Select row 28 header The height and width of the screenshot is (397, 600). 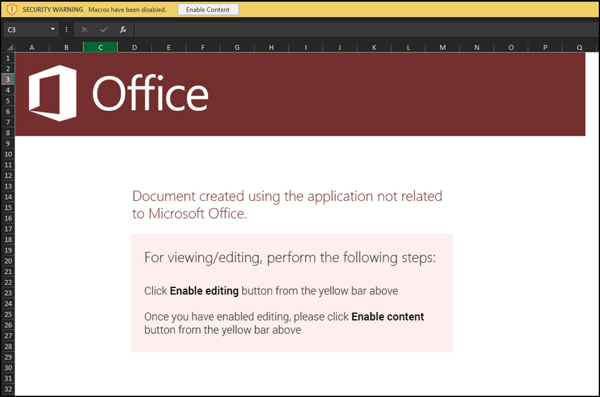click(x=8, y=346)
